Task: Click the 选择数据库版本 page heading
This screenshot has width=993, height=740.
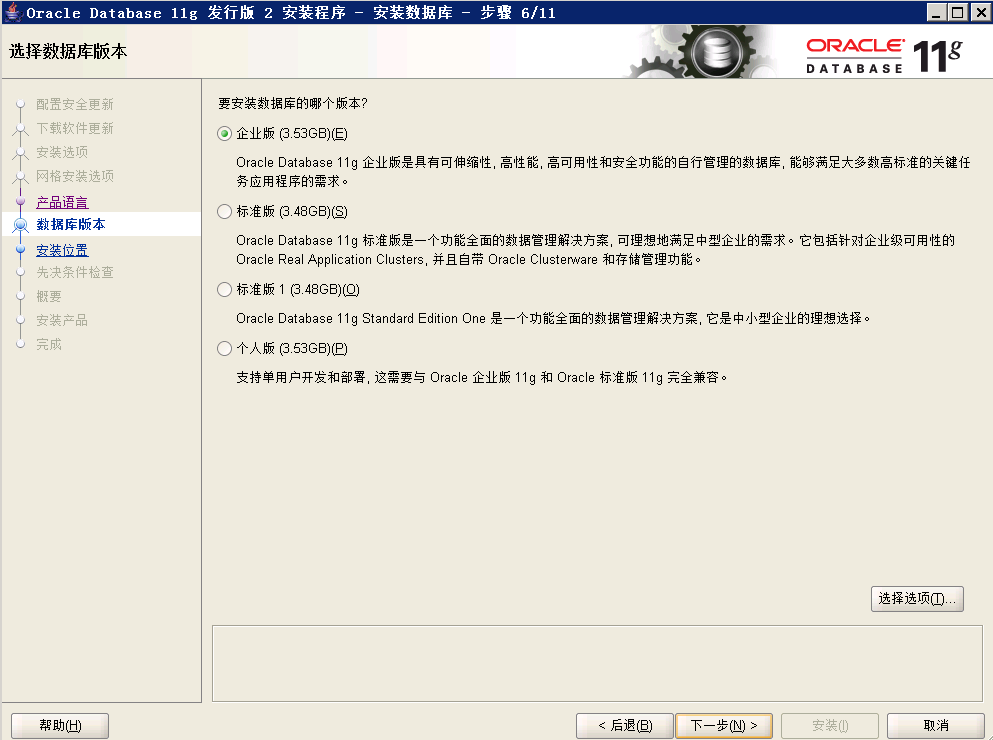Action: (x=68, y=51)
